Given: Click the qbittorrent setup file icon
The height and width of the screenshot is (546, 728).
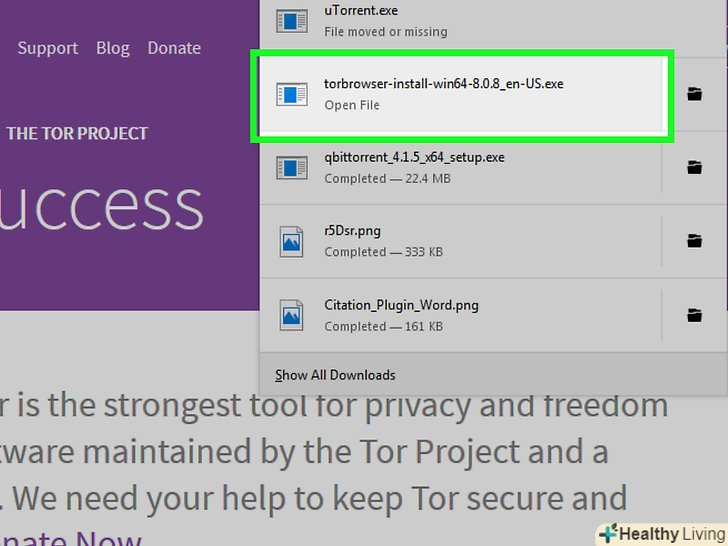Looking at the screenshot, I should (x=292, y=167).
